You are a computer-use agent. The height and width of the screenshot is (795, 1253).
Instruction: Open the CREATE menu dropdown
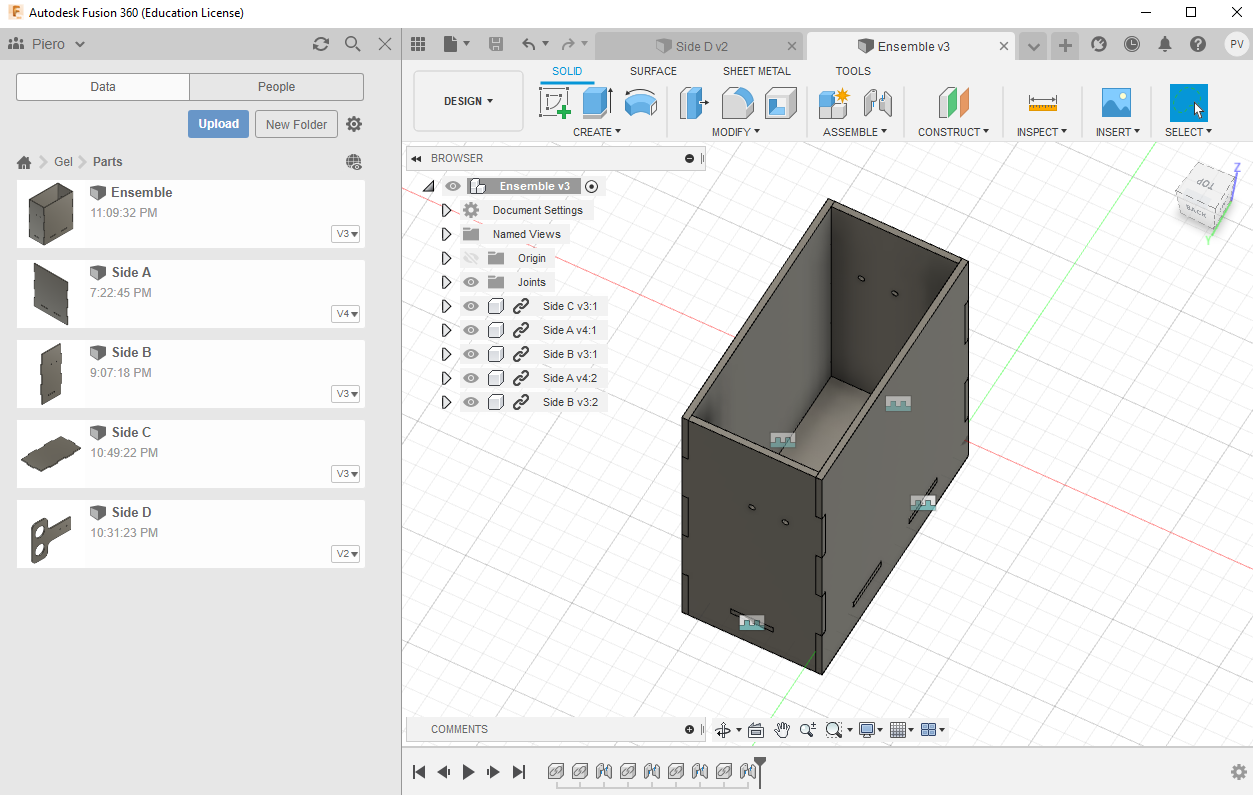point(597,132)
